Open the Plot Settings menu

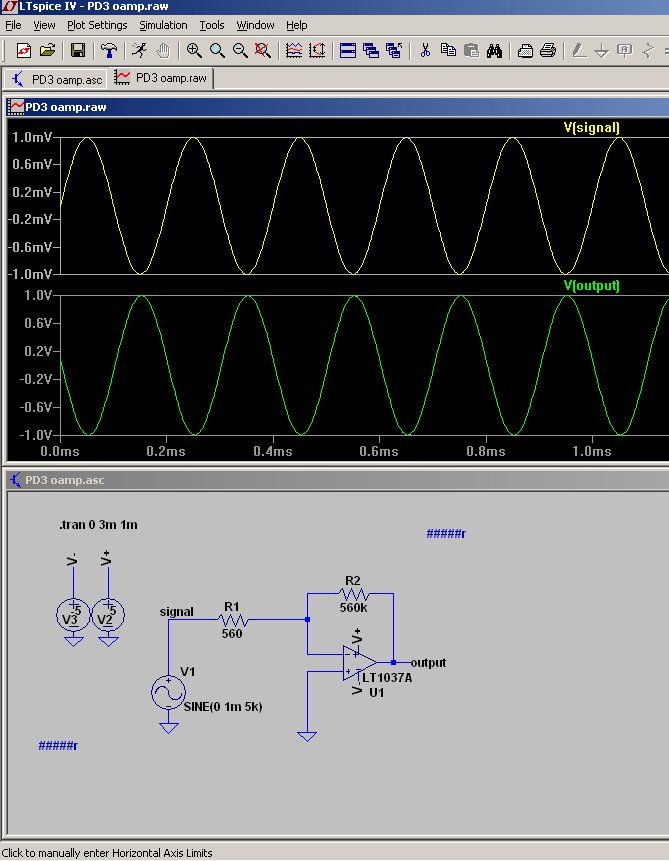tap(97, 25)
